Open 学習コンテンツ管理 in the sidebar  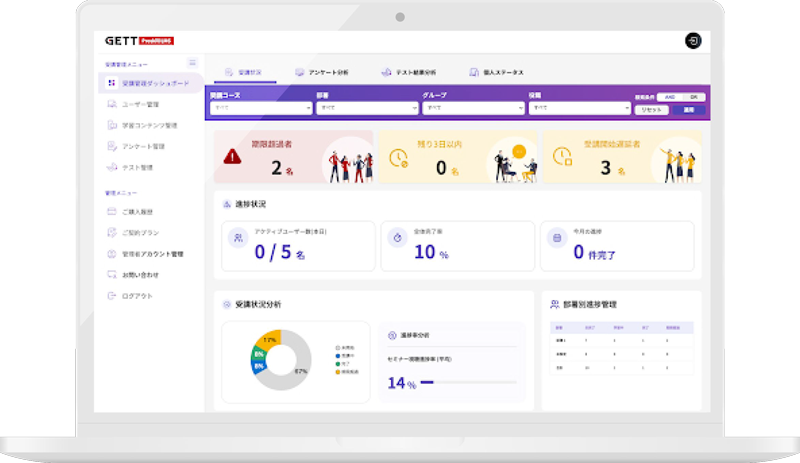tap(148, 125)
